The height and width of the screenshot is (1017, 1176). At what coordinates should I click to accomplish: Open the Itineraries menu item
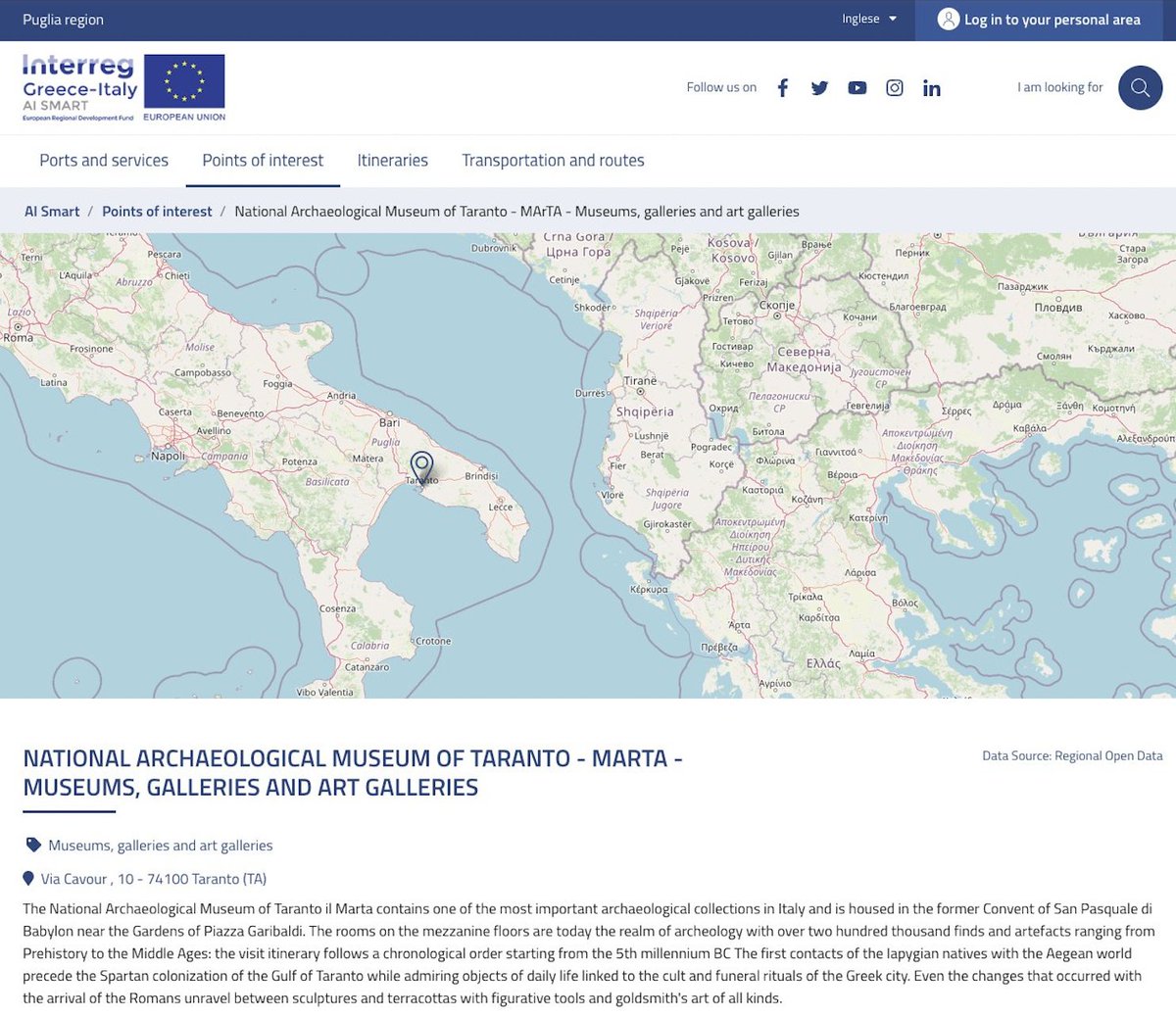(x=392, y=161)
